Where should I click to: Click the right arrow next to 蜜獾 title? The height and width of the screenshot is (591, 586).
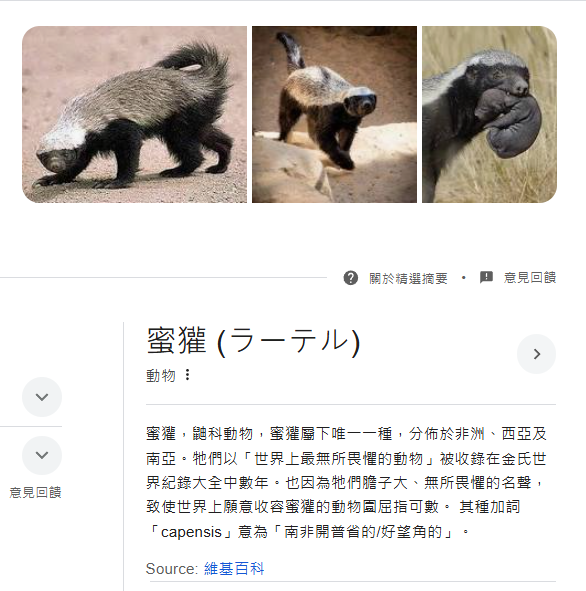(536, 354)
